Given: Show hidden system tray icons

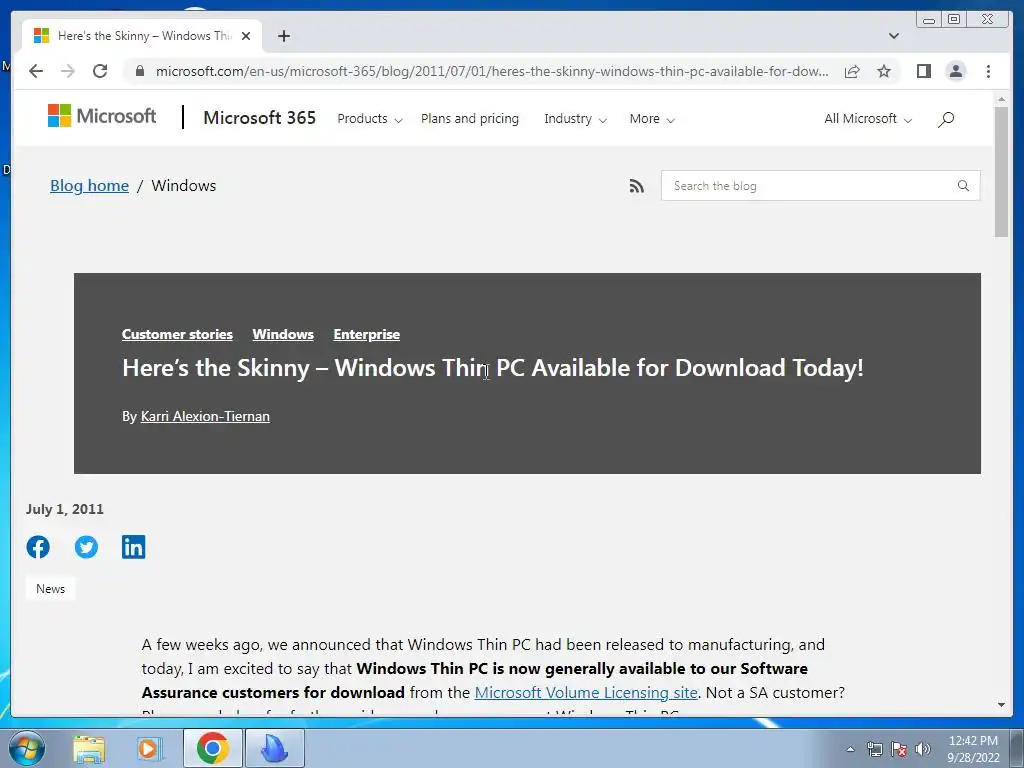Looking at the screenshot, I should [850, 749].
